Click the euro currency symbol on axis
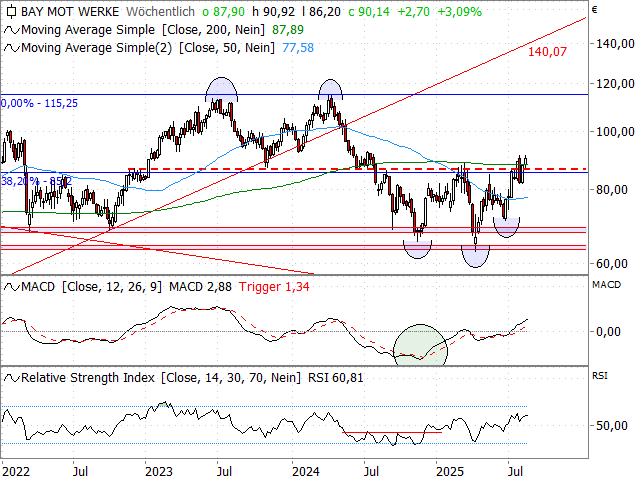 pyautogui.click(x=595, y=9)
